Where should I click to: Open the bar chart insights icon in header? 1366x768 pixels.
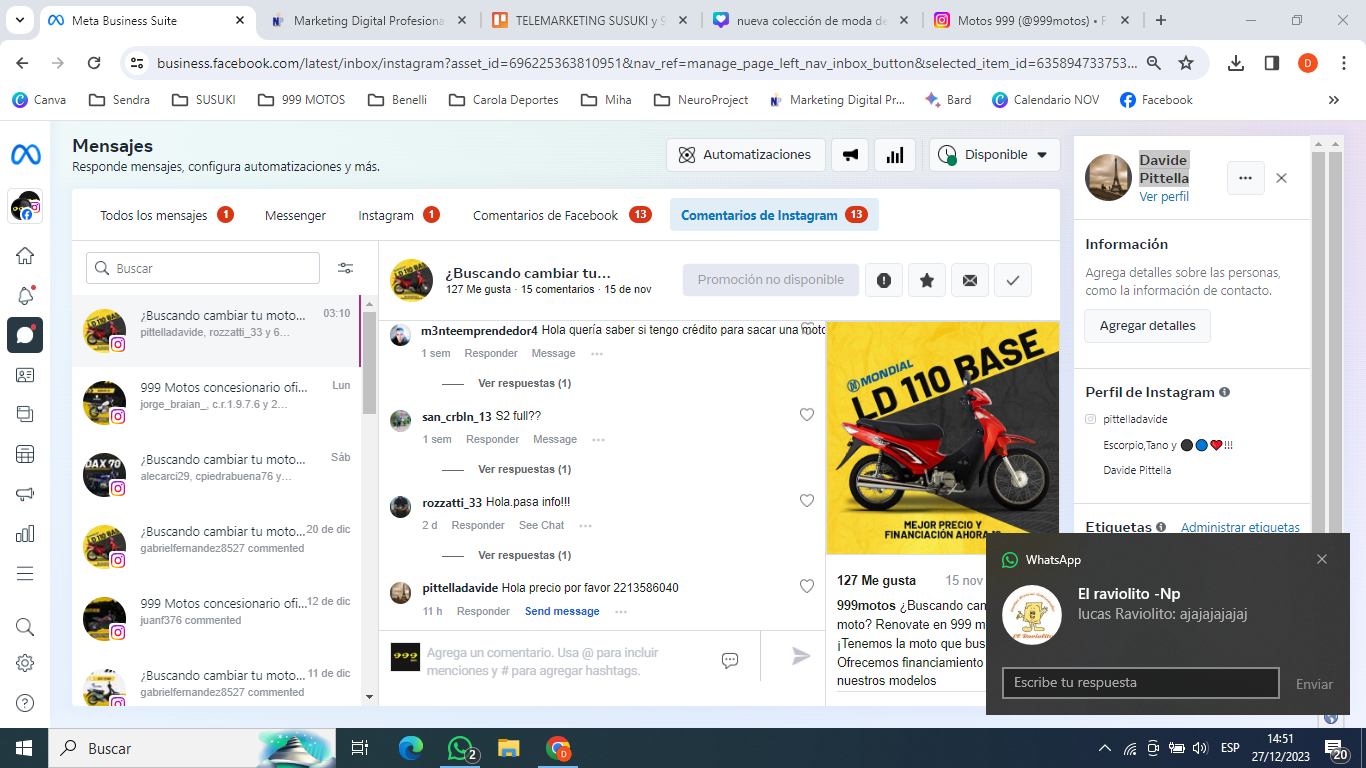tap(895, 155)
